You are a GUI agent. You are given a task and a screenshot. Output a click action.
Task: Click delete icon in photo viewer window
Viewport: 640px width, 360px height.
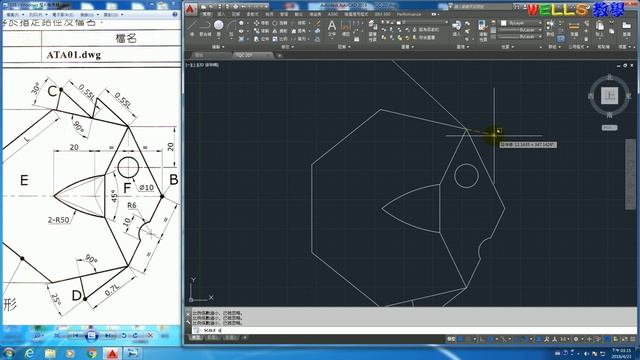click(x=150, y=336)
